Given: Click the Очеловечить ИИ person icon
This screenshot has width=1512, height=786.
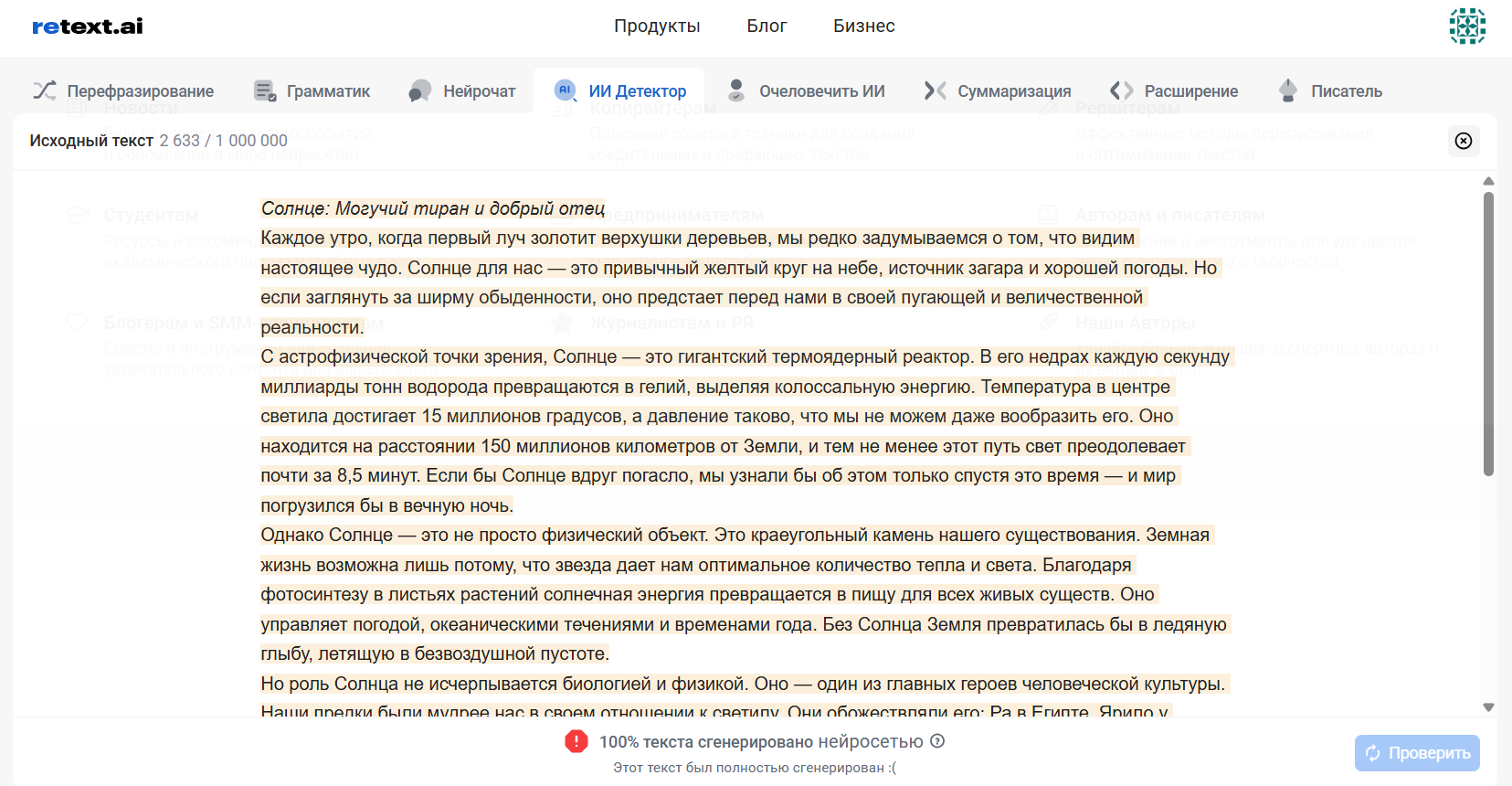Looking at the screenshot, I should pos(736,90).
